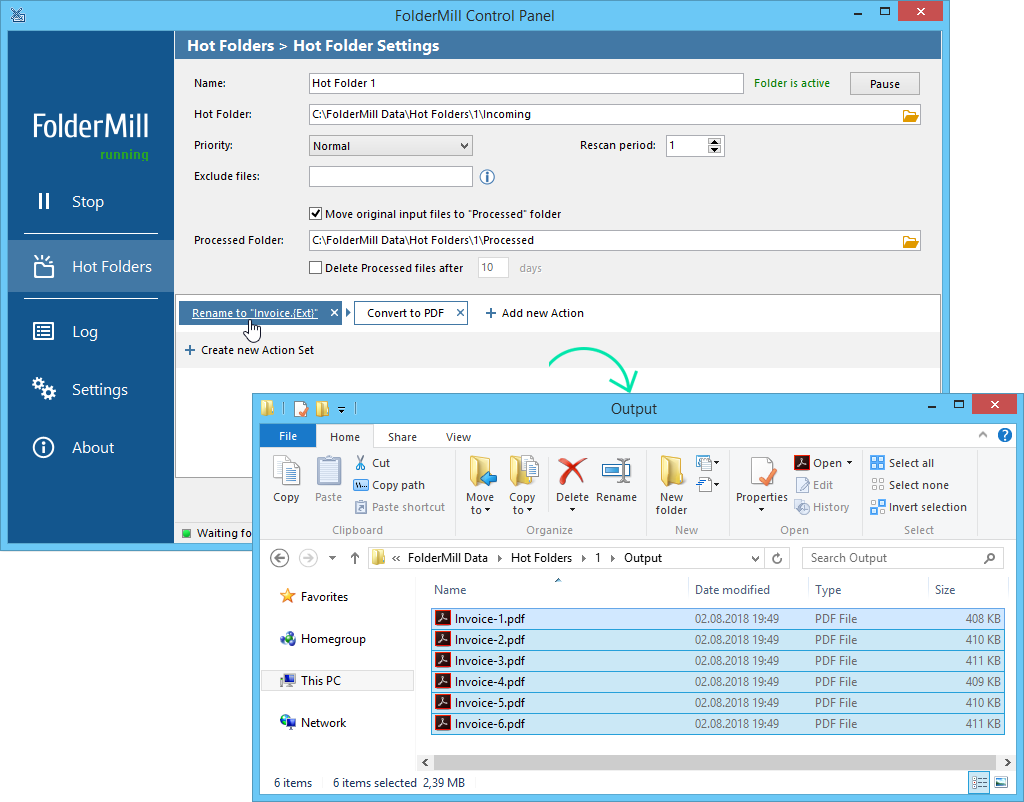Click the info icon next to Exclude files

coord(487,177)
